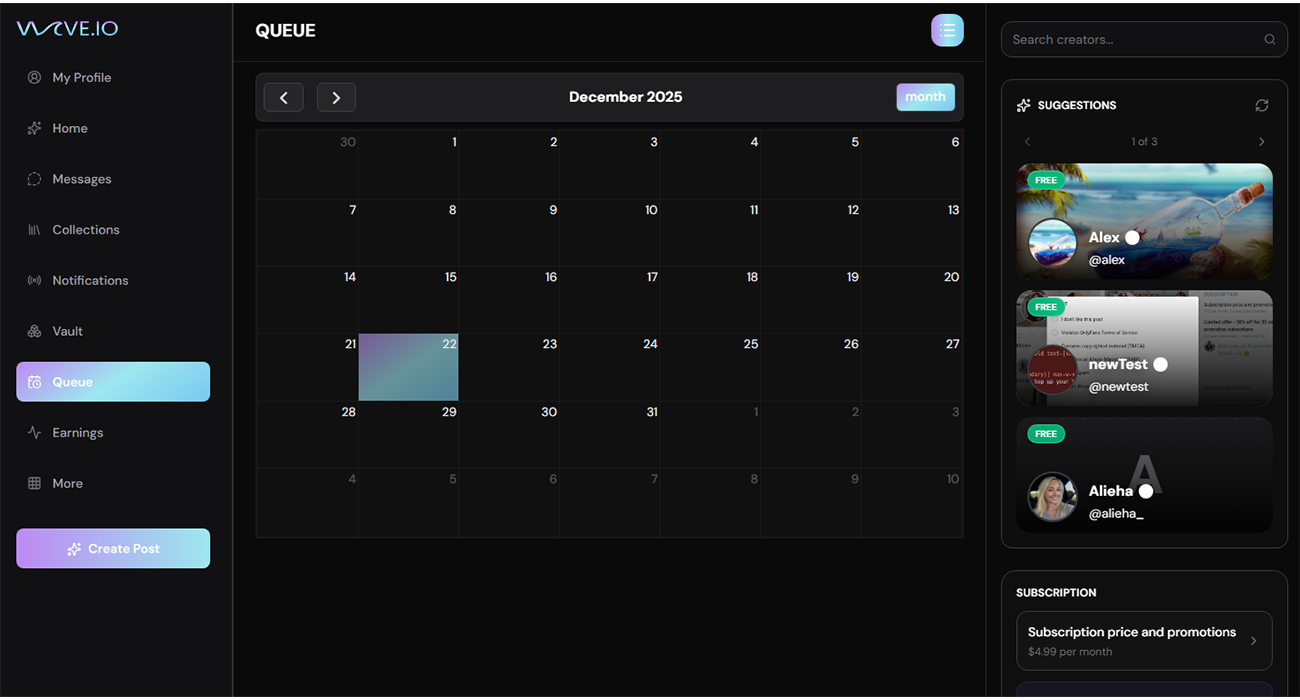Open My Profile from the sidebar
The image size is (1300, 700).
[x=81, y=78]
